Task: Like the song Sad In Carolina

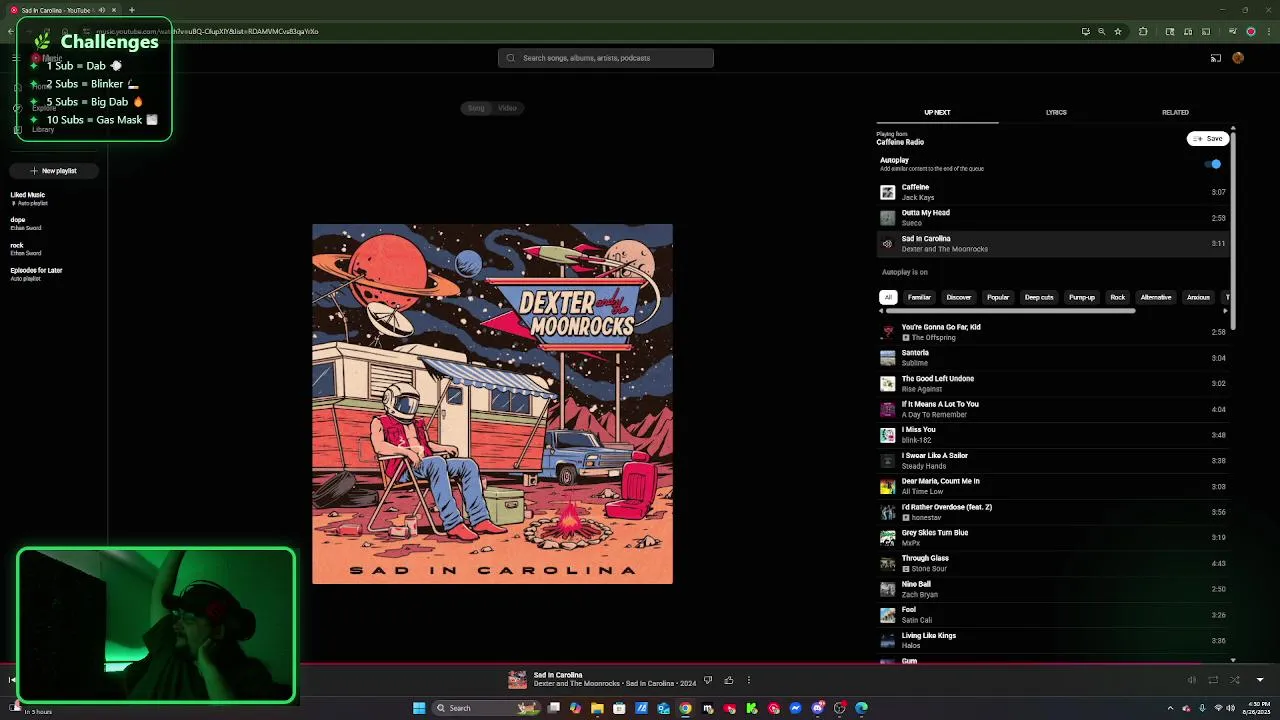Action: point(729,680)
